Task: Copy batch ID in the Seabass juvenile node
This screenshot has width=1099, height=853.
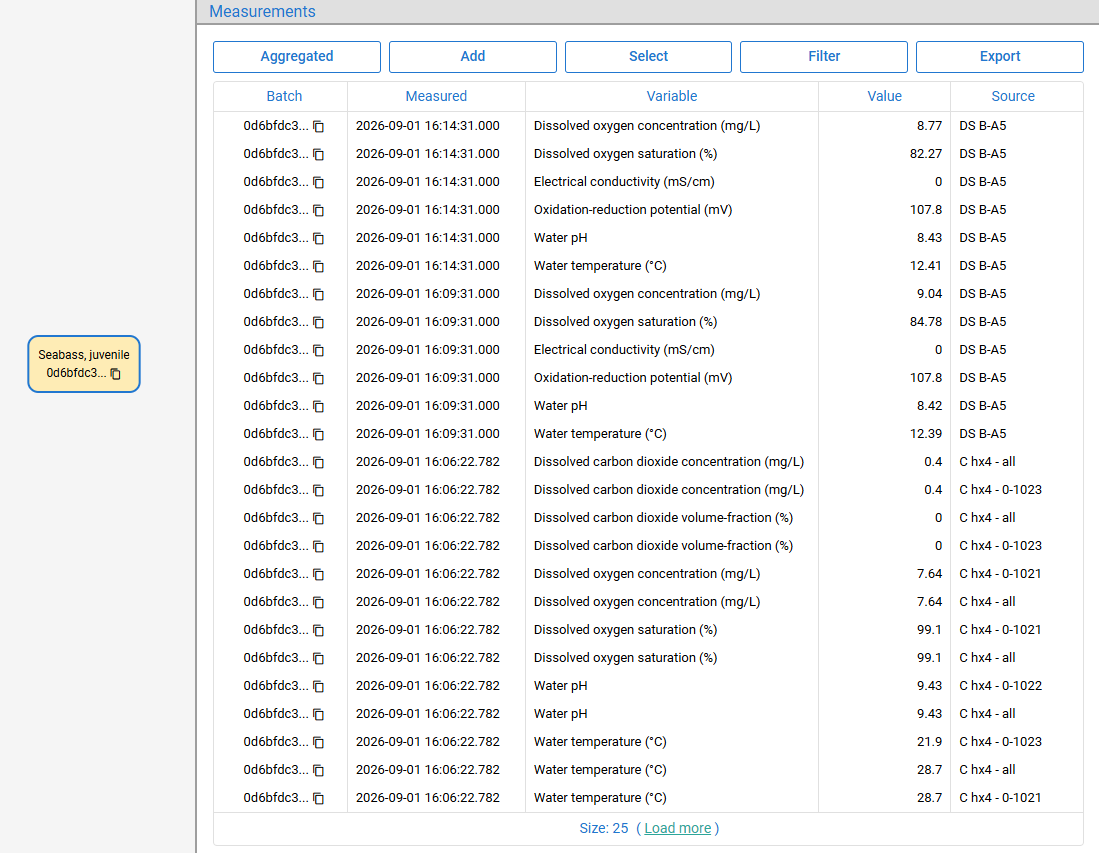Action: pos(116,374)
